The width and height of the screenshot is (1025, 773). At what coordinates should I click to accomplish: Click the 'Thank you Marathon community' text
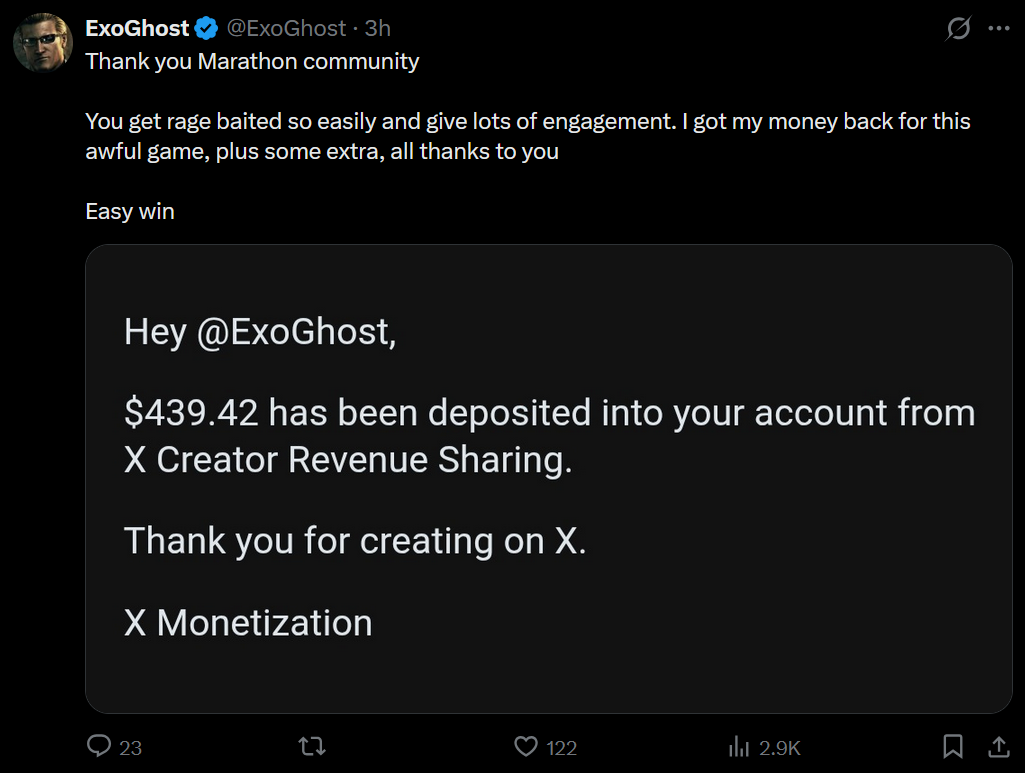point(252,61)
